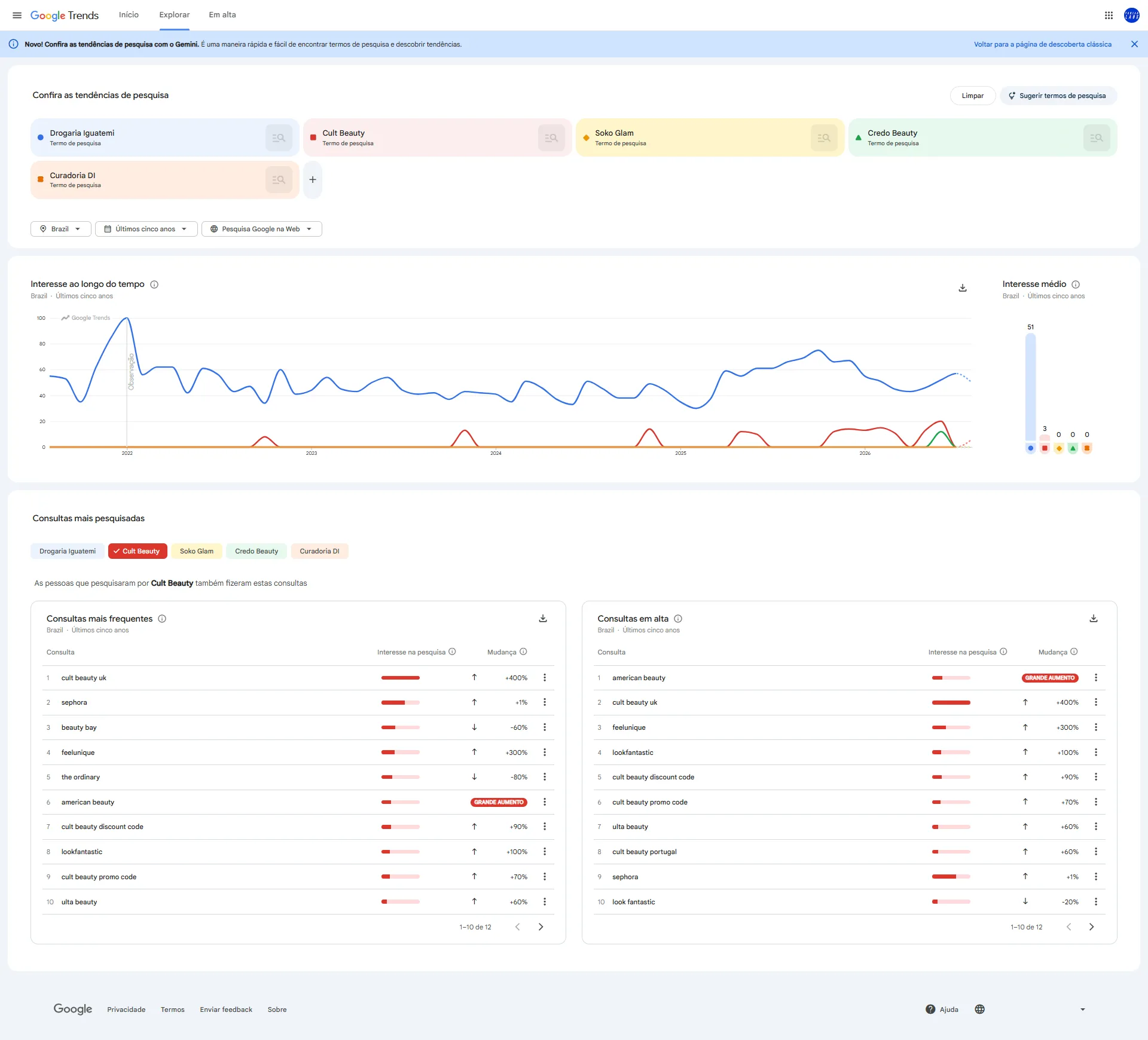Add a new comparison term
Screen dimensions: 1148x1040
pos(313,179)
